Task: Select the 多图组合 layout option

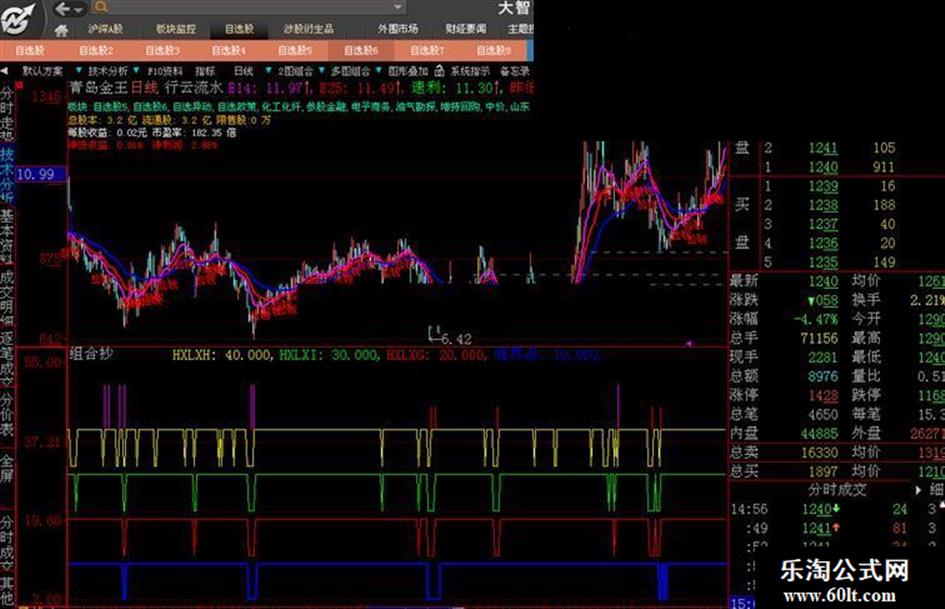Action: coord(350,71)
